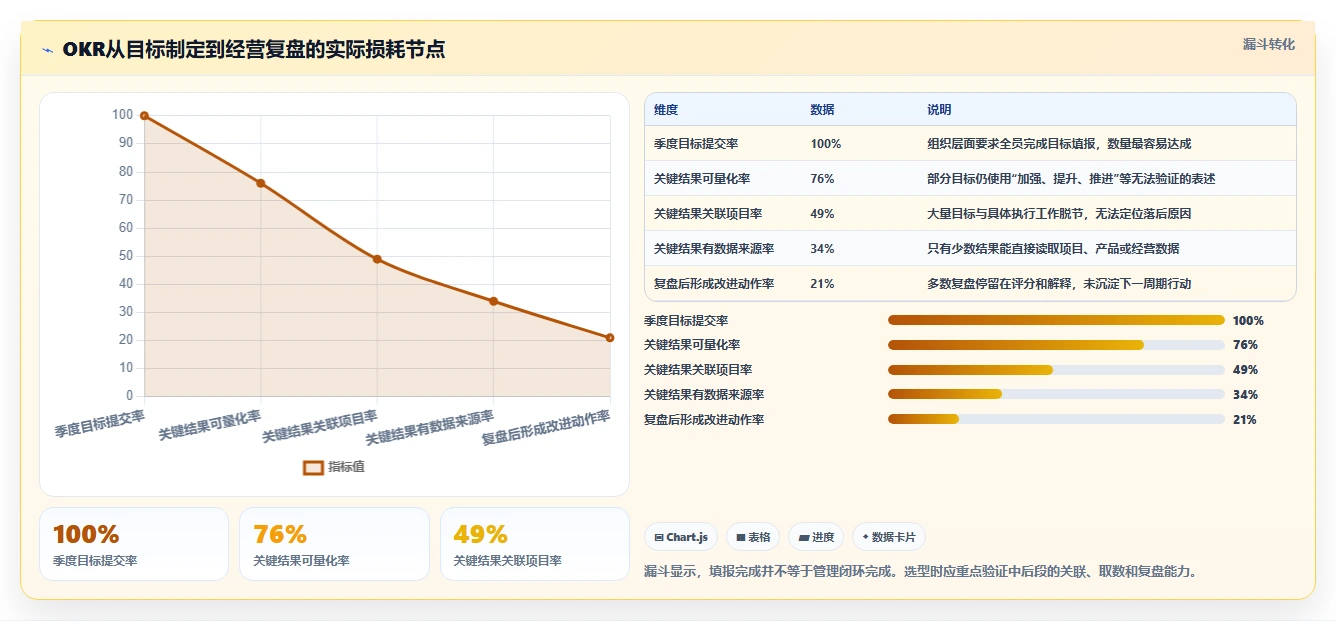Image resolution: width=1336 pixels, height=621 pixels.
Task: Click the 漏斗转化 tag in the header
Action: tap(1268, 44)
